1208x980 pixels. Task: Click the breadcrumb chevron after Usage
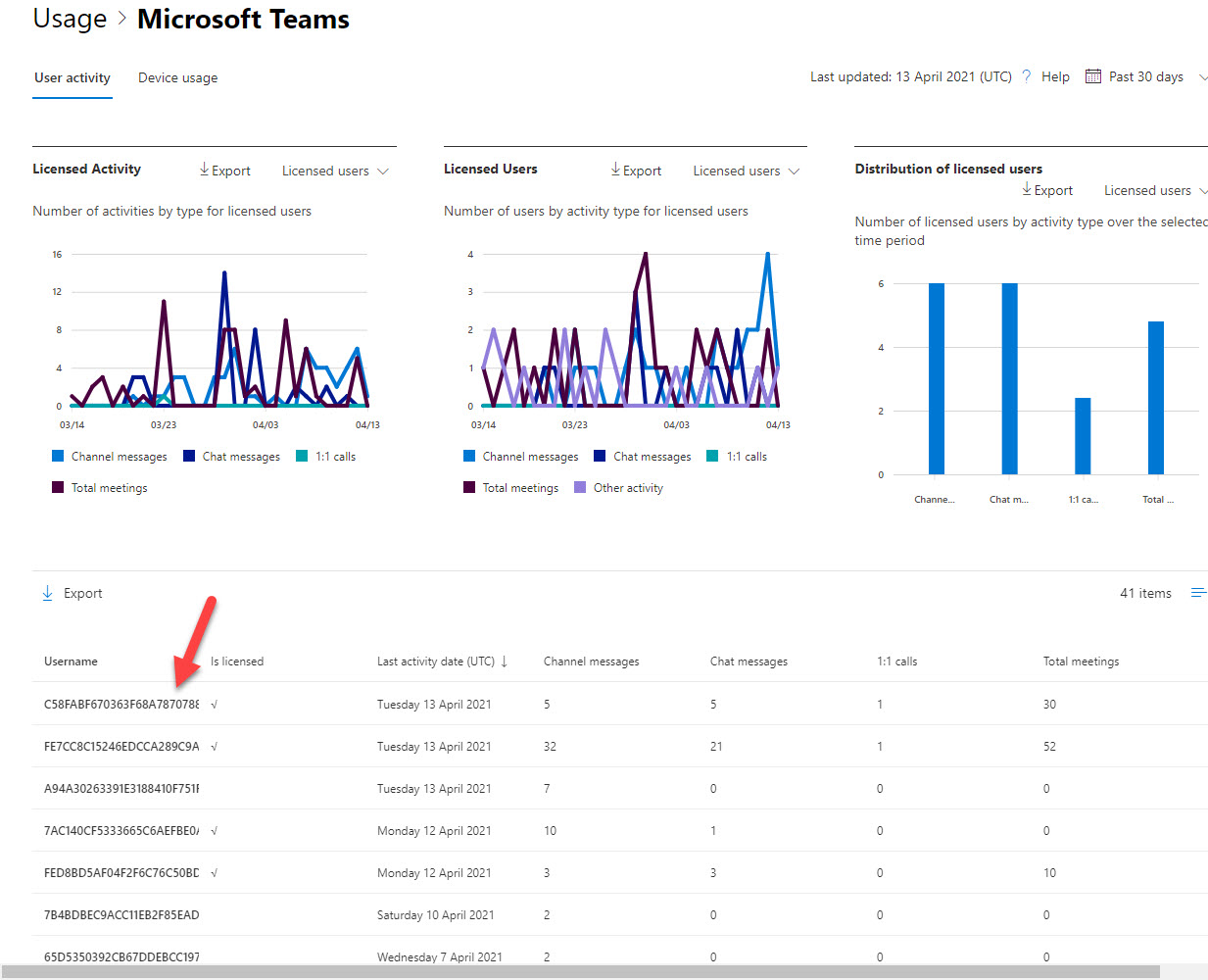pyautogui.click(x=122, y=20)
